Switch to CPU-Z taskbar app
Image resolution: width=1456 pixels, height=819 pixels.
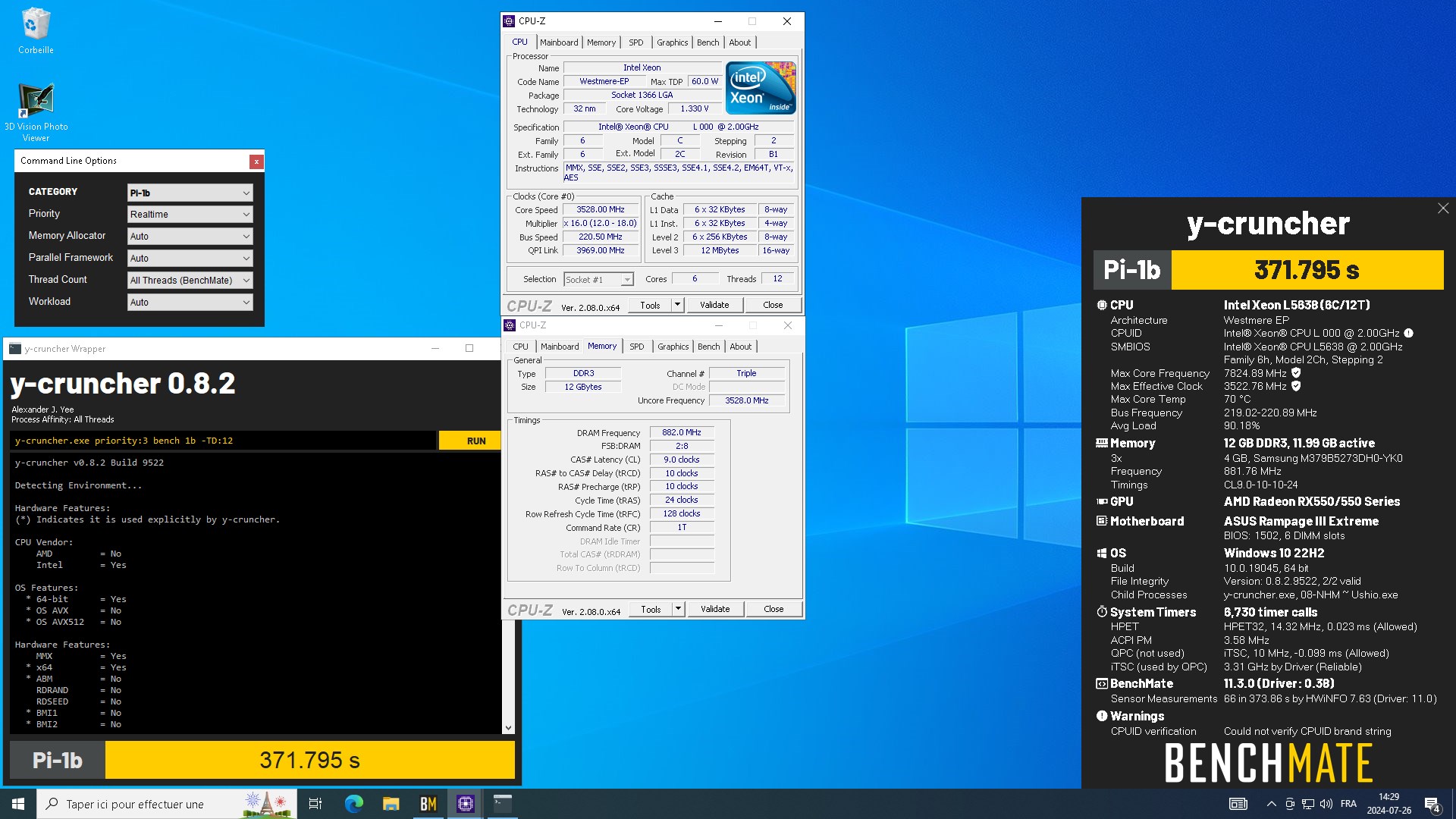pyautogui.click(x=465, y=804)
